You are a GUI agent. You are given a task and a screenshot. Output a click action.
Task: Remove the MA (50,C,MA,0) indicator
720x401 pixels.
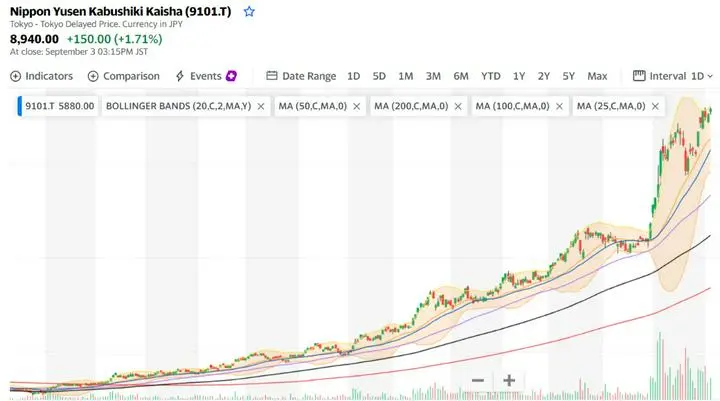(356, 107)
